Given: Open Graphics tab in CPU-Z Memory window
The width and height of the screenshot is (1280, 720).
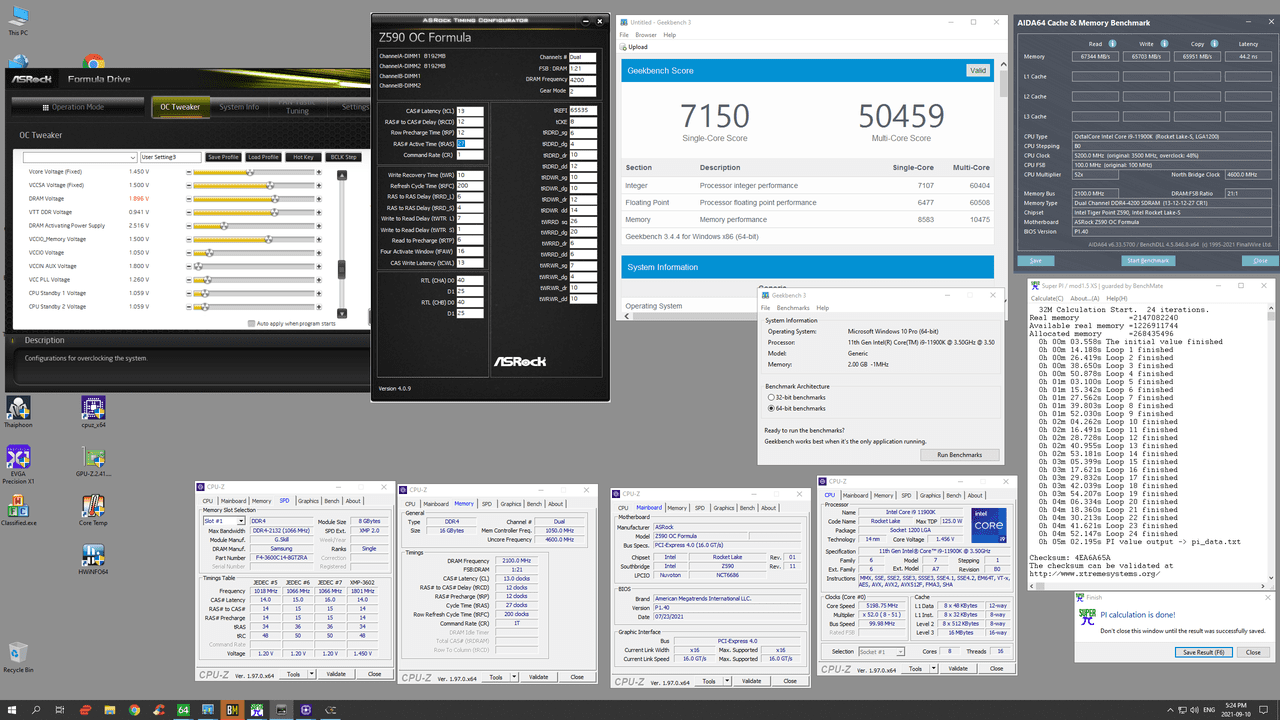Looking at the screenshot, I should [x=512, y=504].
